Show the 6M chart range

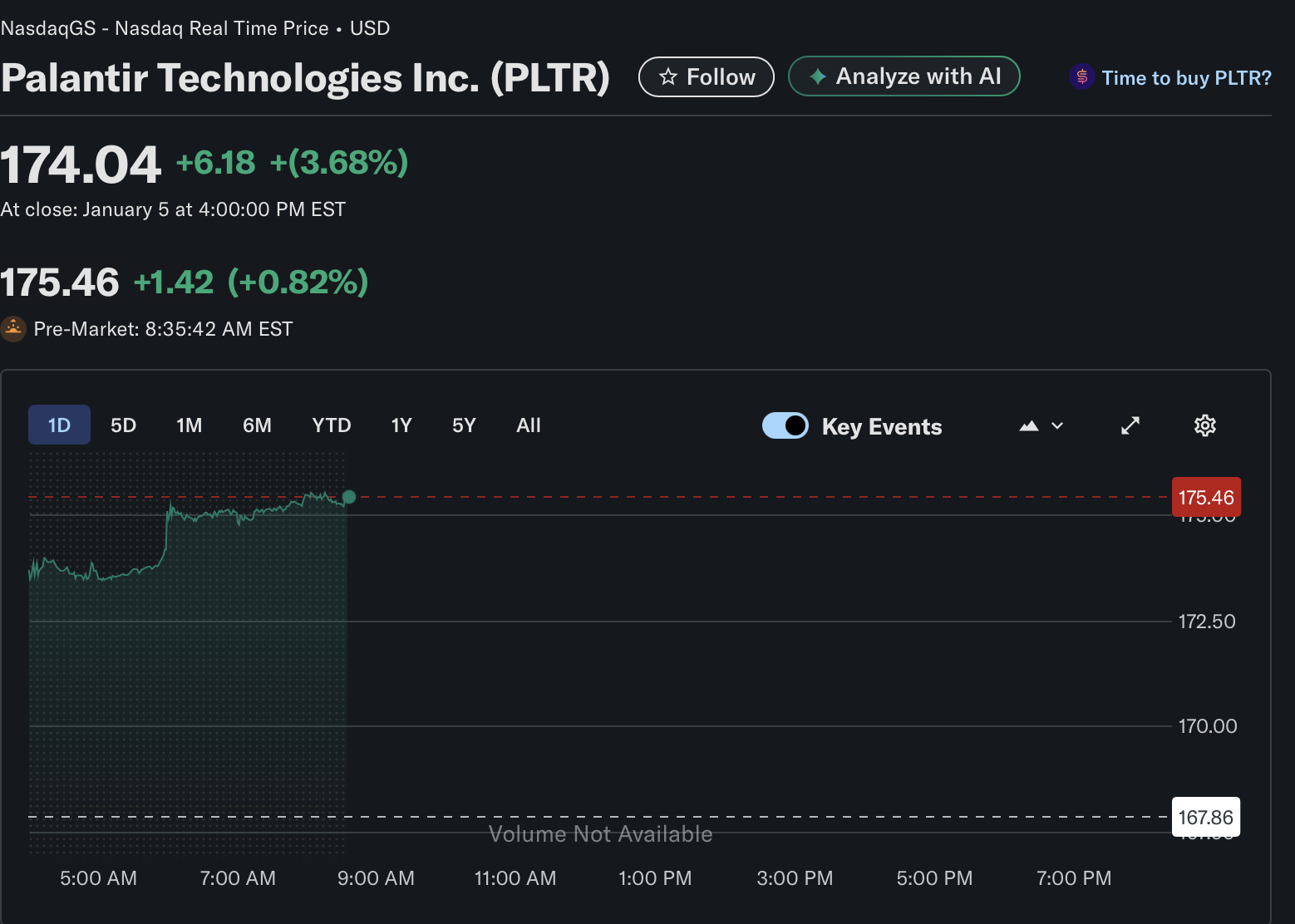257,425
